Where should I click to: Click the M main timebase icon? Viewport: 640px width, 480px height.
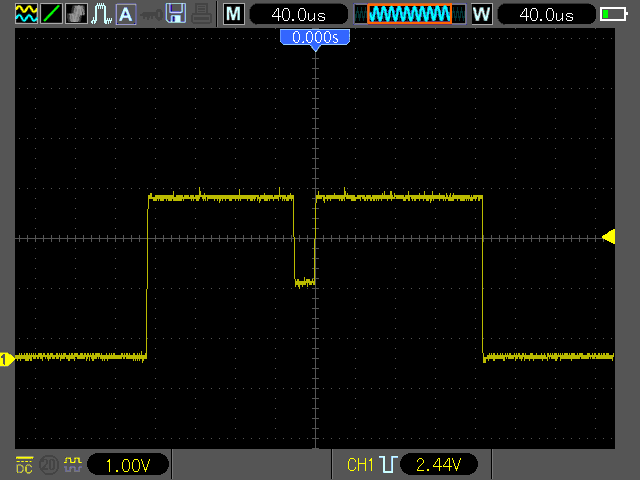coord(233,14)
